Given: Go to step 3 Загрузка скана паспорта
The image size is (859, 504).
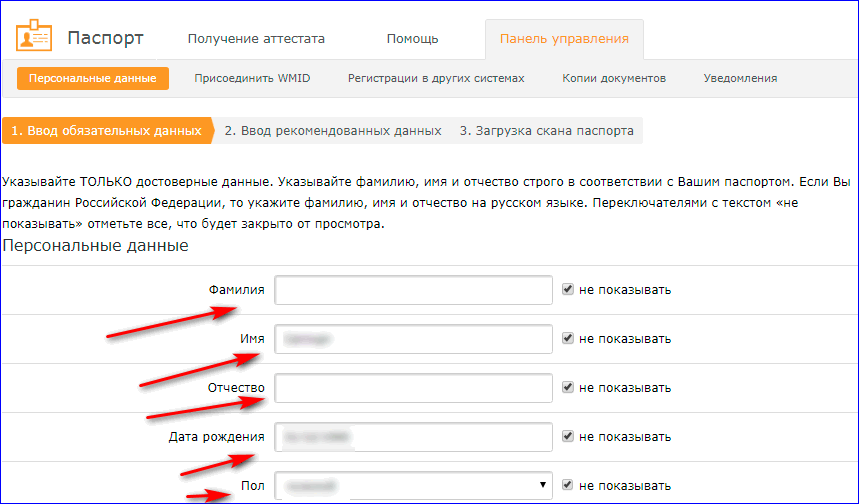Looking at the screenshot, I should 545,131.
